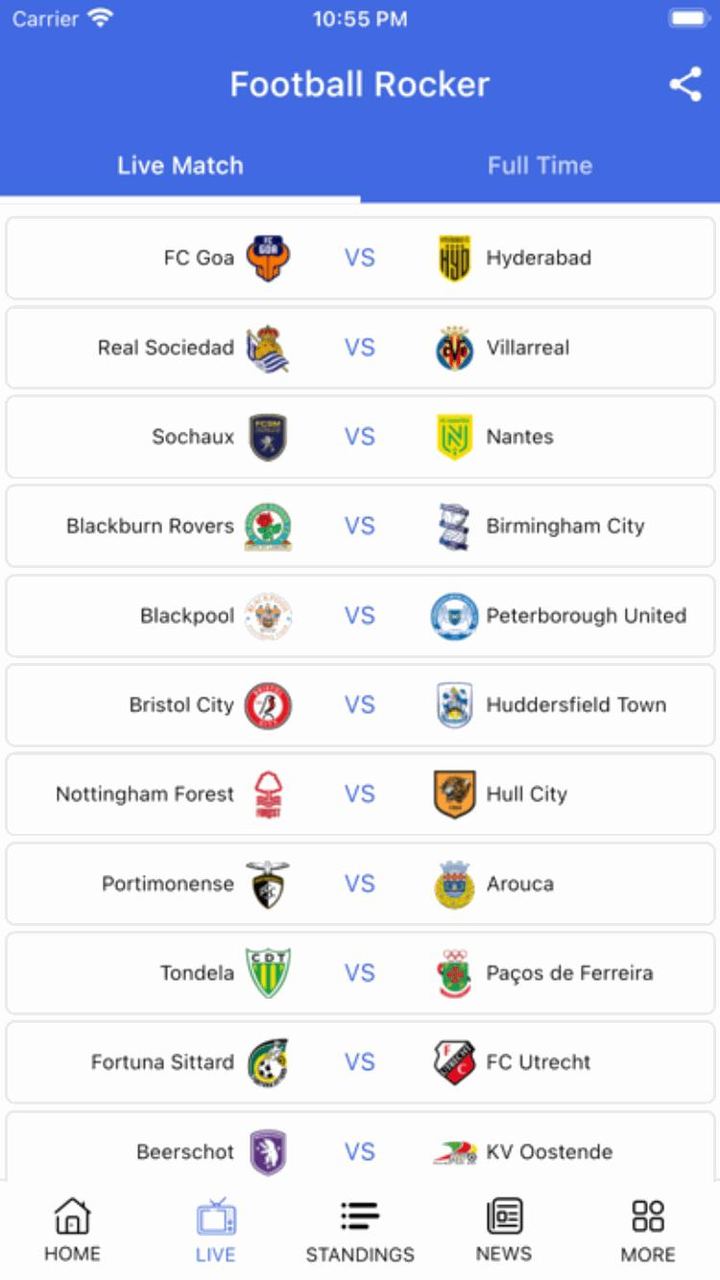Tap the FC Goa team crest
The image size is (720, 1280).
(x=268, y=258)
